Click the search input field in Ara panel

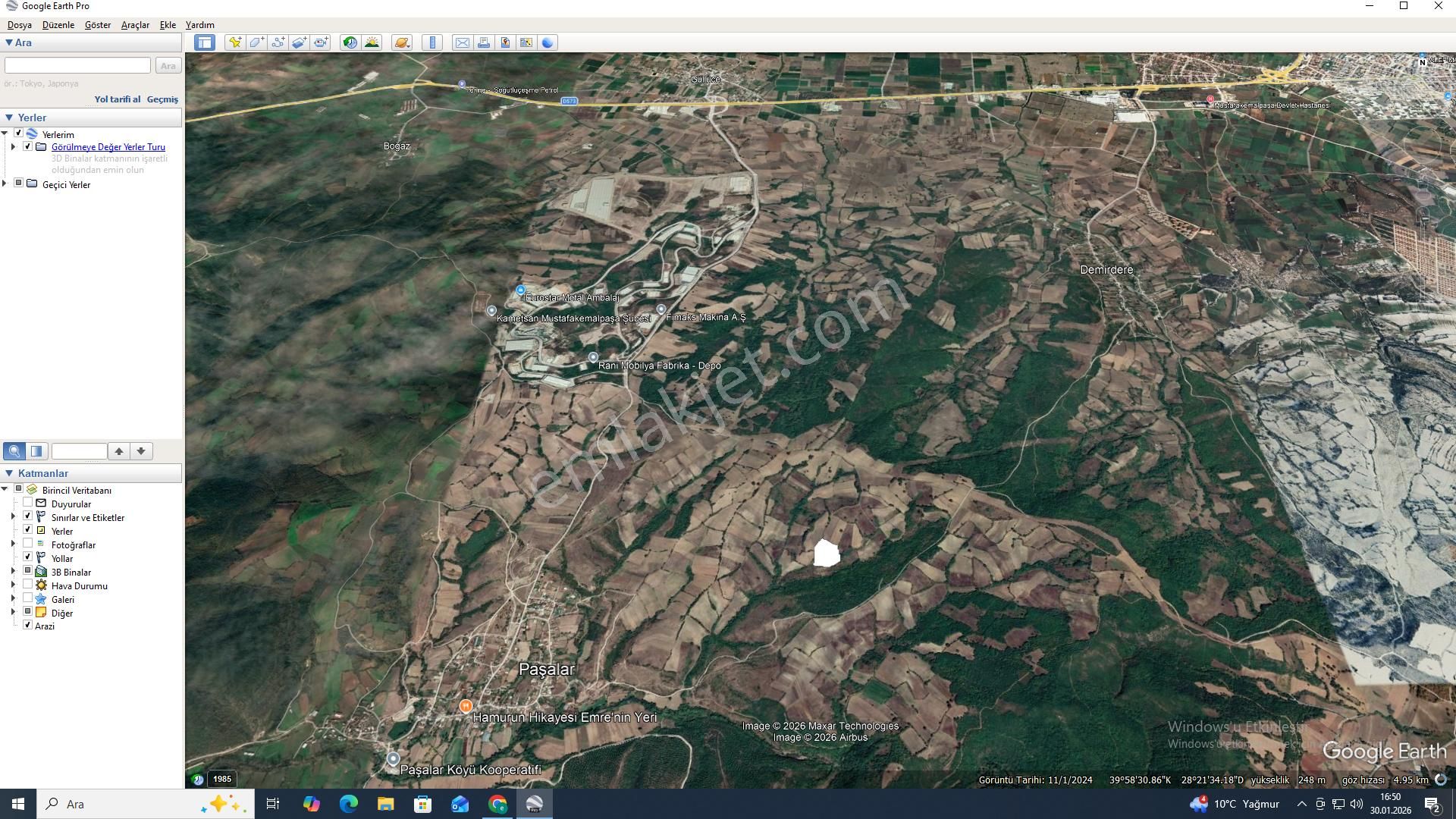(78, 66)
